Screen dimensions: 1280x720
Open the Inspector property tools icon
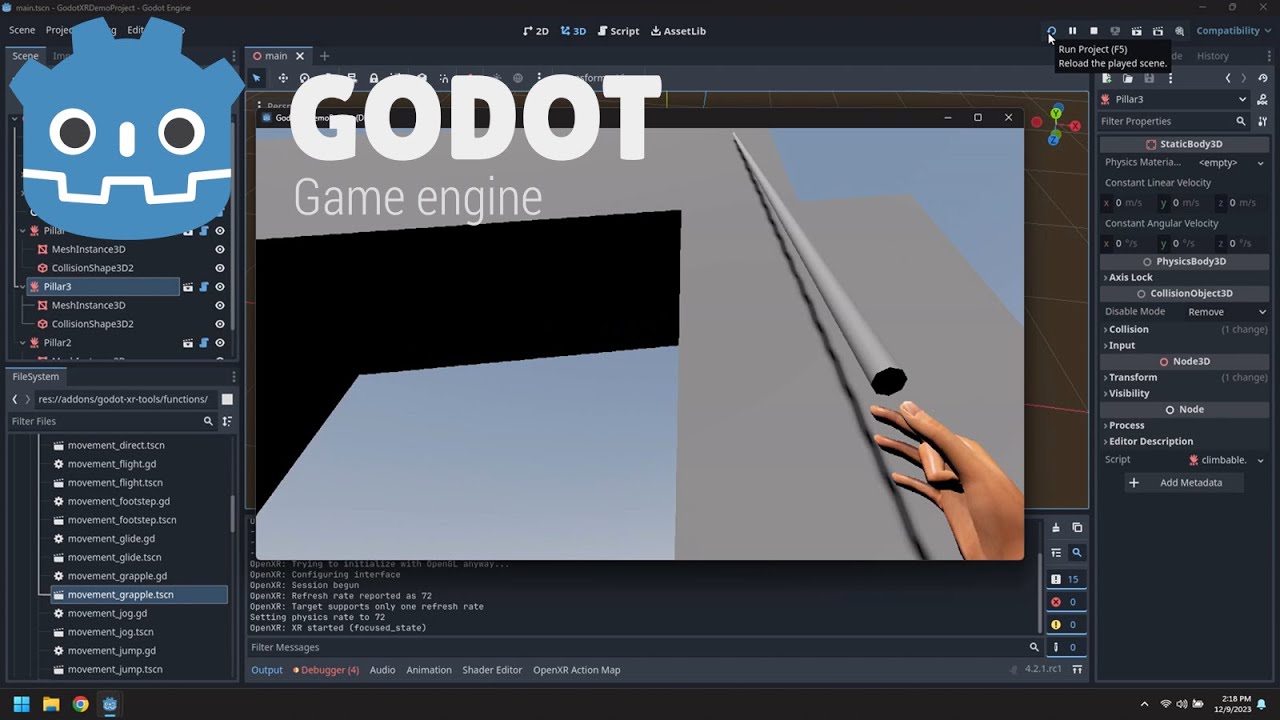[x=1263, y=121]
